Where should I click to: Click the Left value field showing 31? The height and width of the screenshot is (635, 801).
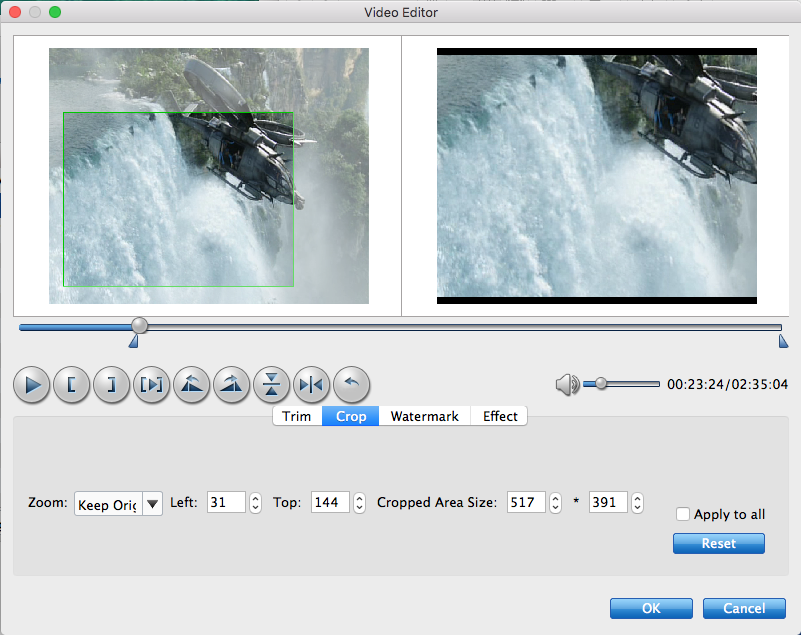(x=226, y=502)
